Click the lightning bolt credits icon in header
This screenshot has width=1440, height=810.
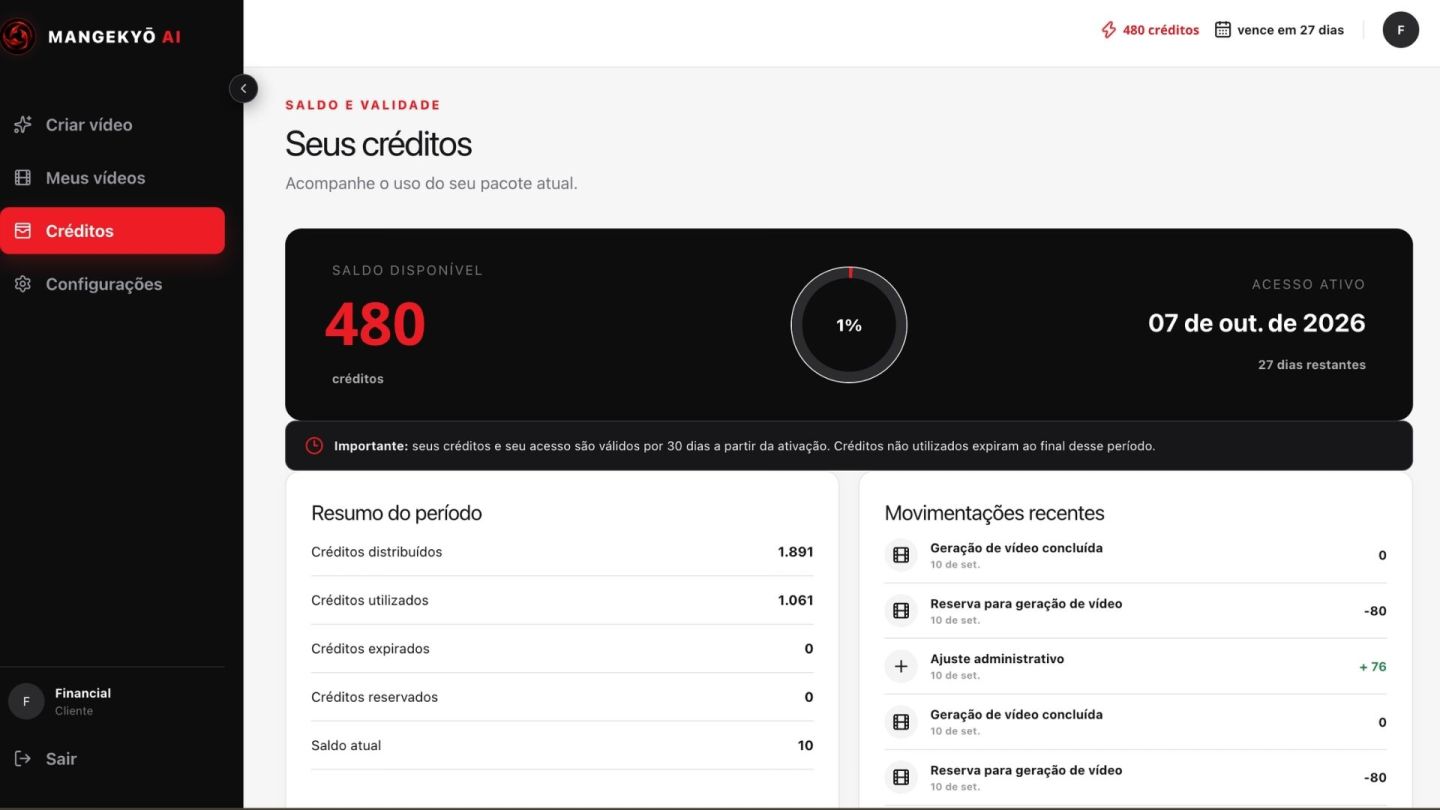(1108, 30)
